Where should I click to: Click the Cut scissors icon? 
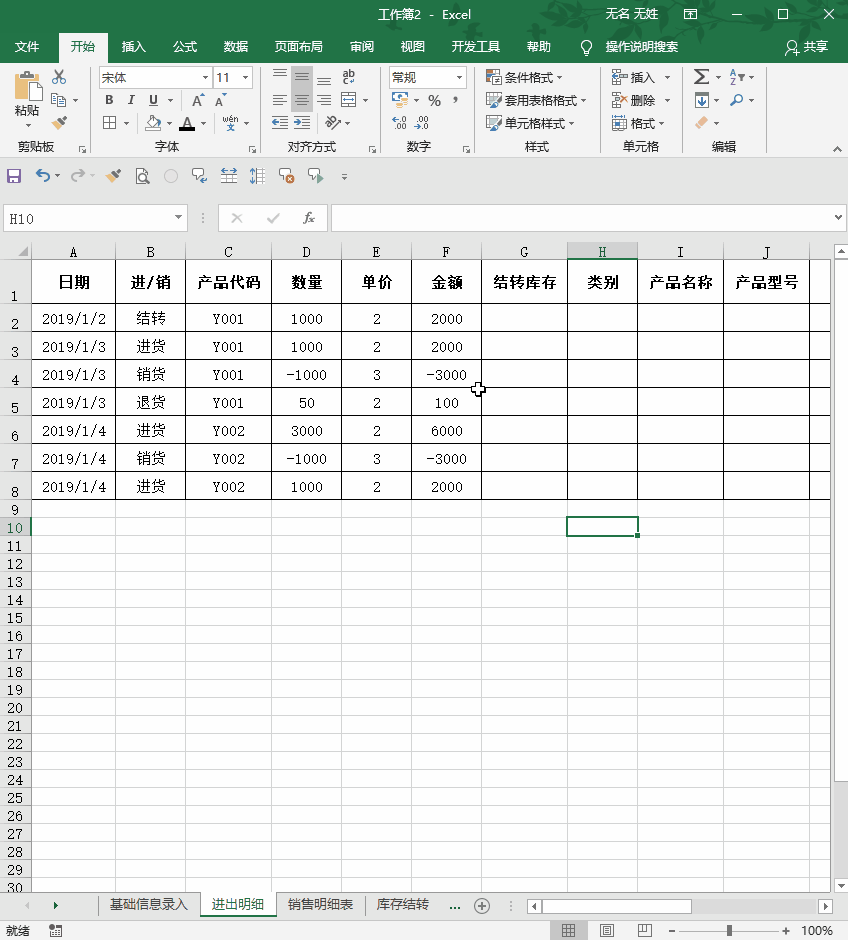coord(59,77)
